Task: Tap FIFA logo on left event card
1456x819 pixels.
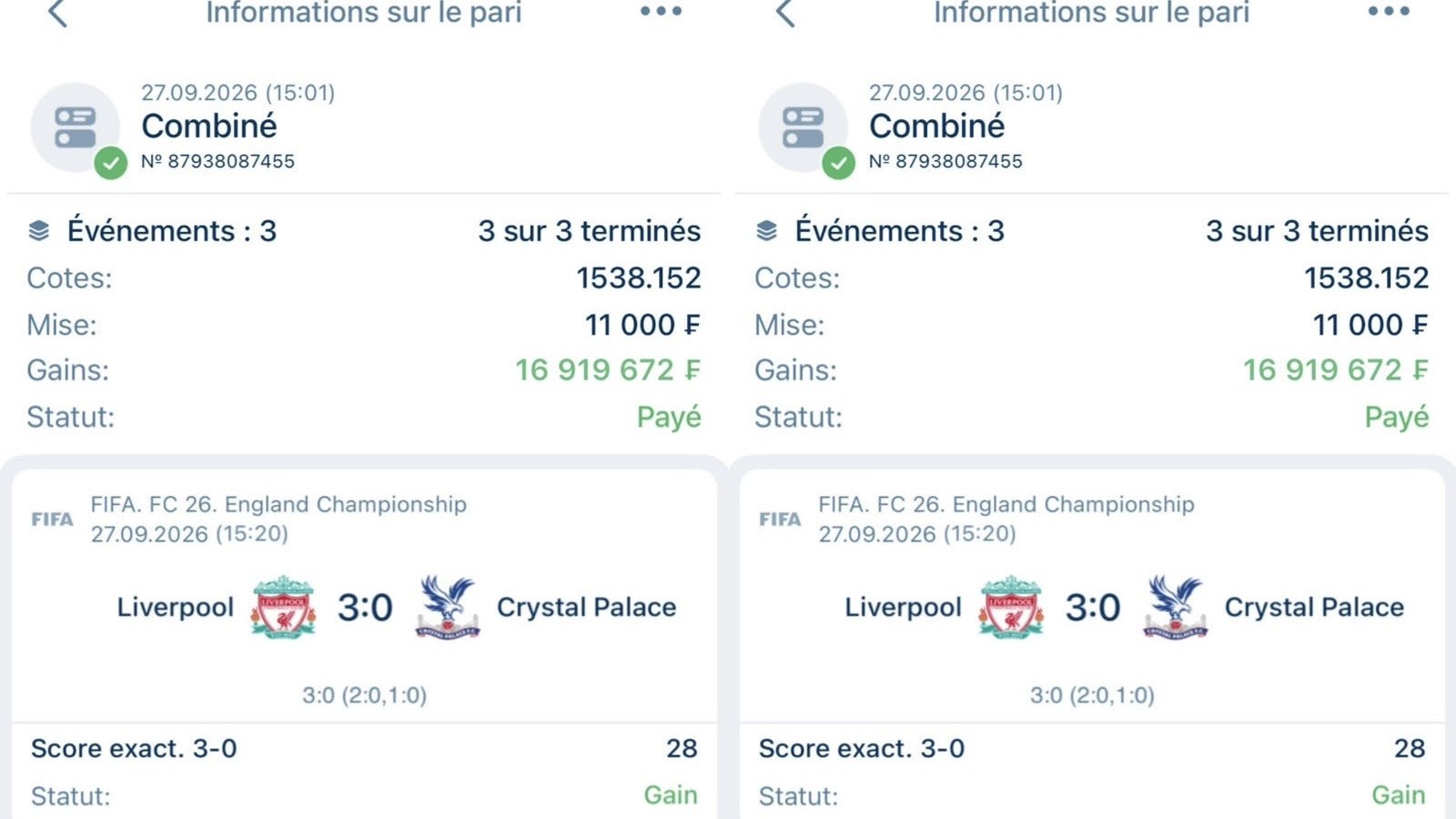Action: point(52,519)
